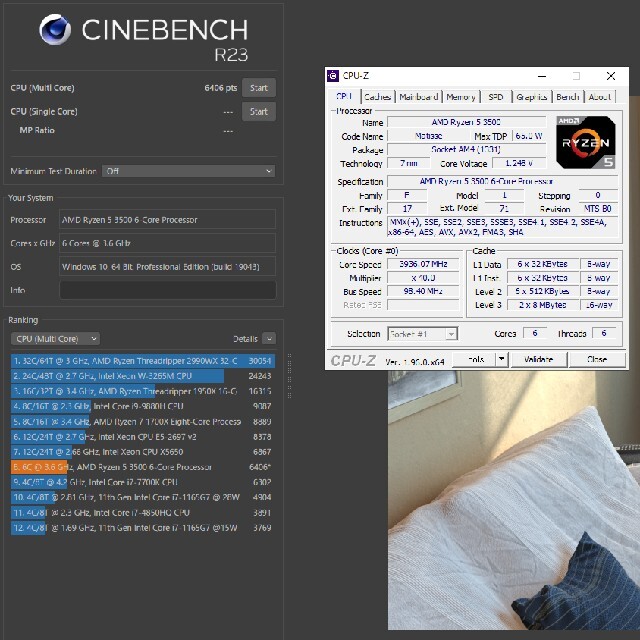This screenshot has width=640, height=640.
Task: Select the highlighted Ryzen 5 3500 ranking row
Action: click(x=143, y=467)
